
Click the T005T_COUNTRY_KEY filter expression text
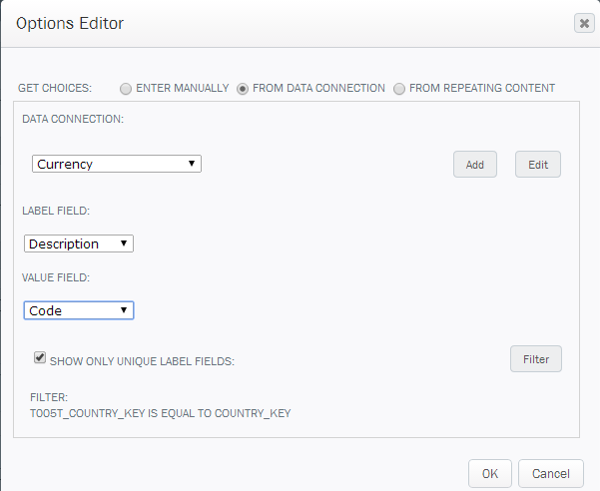(x=160, y=413)
